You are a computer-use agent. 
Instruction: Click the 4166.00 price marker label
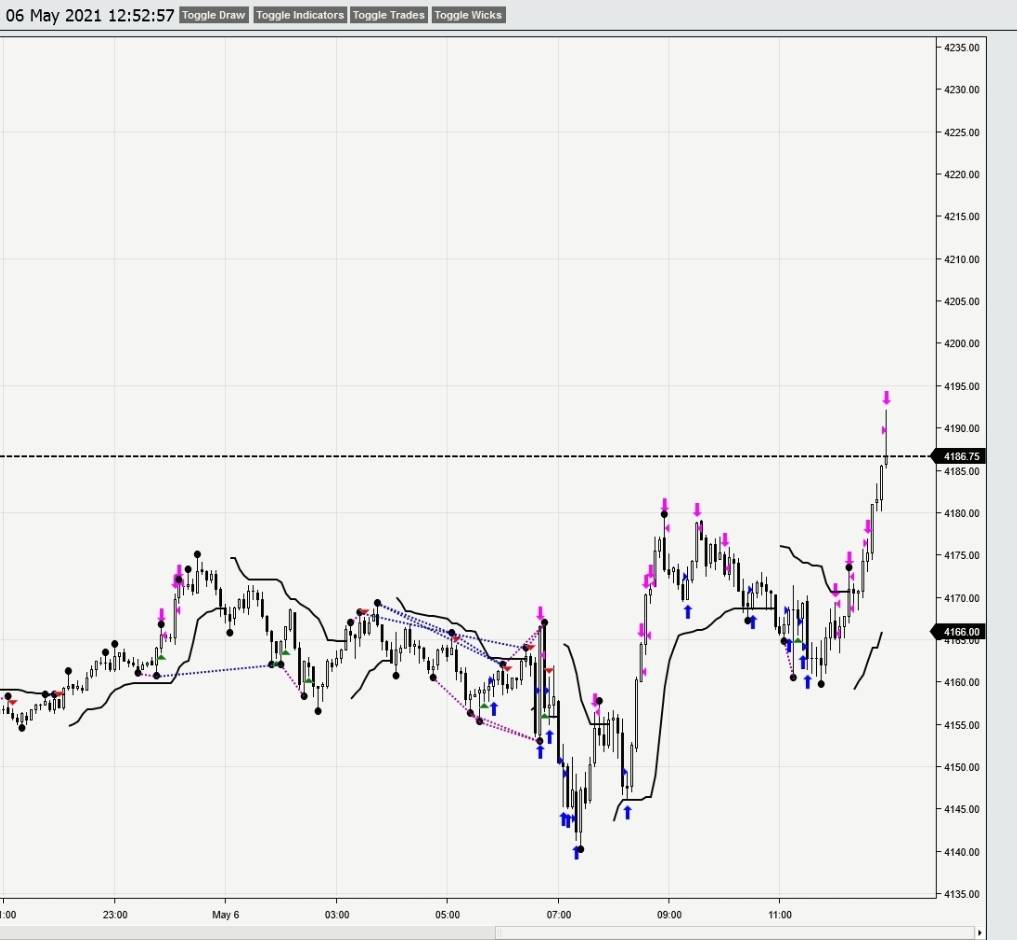click(959, 631)
